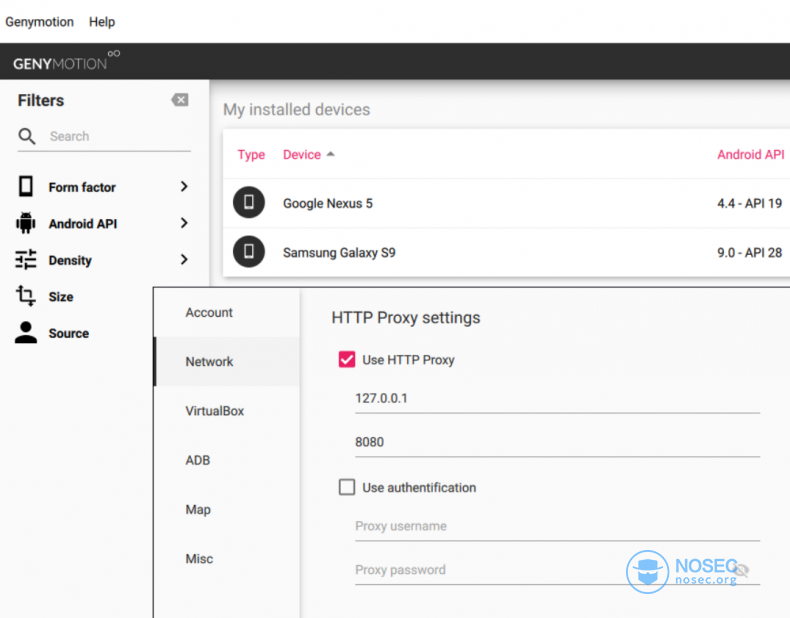
Task: Clear filters with the backspace icon
Action: click(x=180, y=100)
